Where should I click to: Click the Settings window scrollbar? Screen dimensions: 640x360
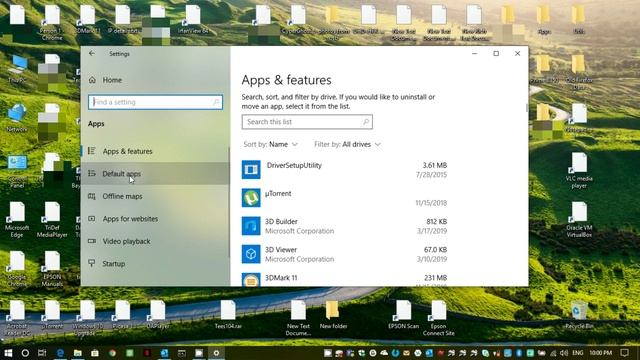tap(527, 108)
